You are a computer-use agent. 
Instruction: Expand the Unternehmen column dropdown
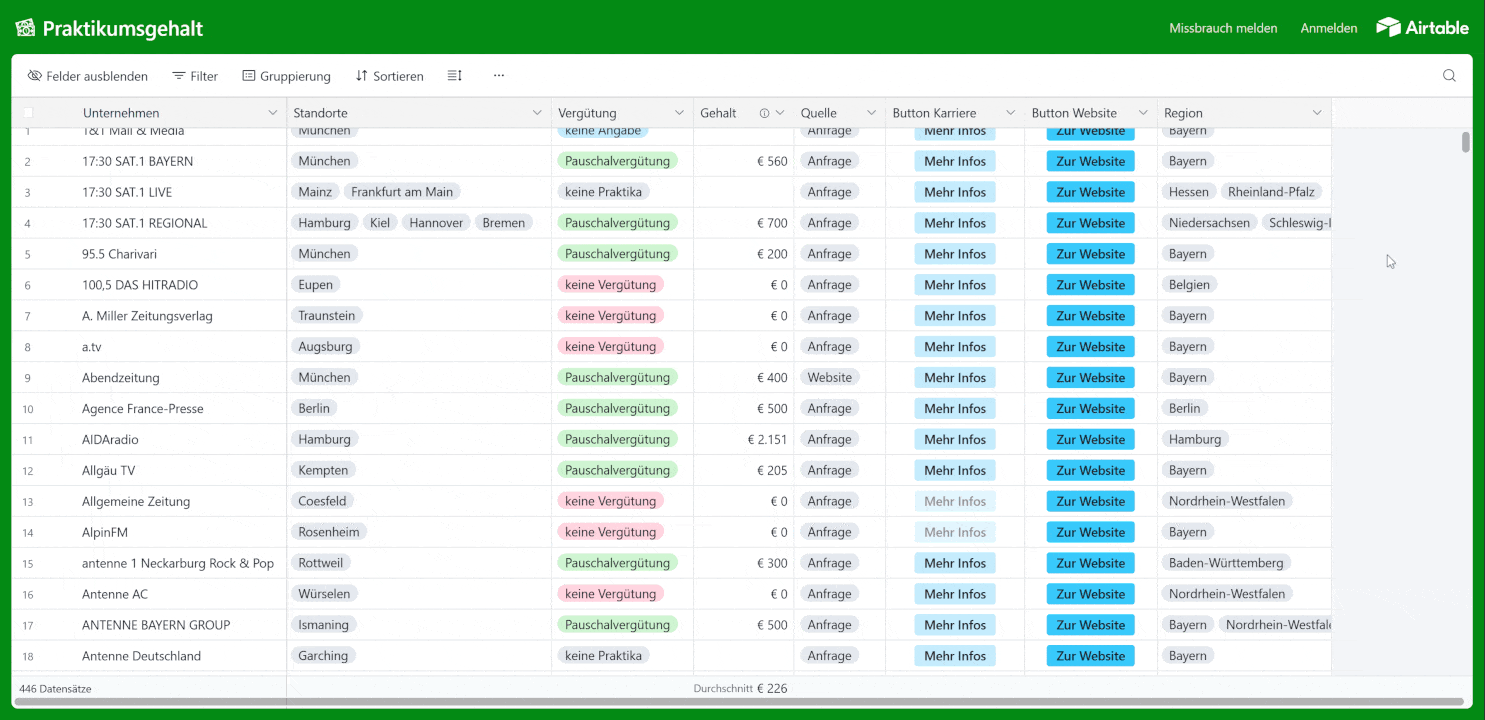coord(273,113)
